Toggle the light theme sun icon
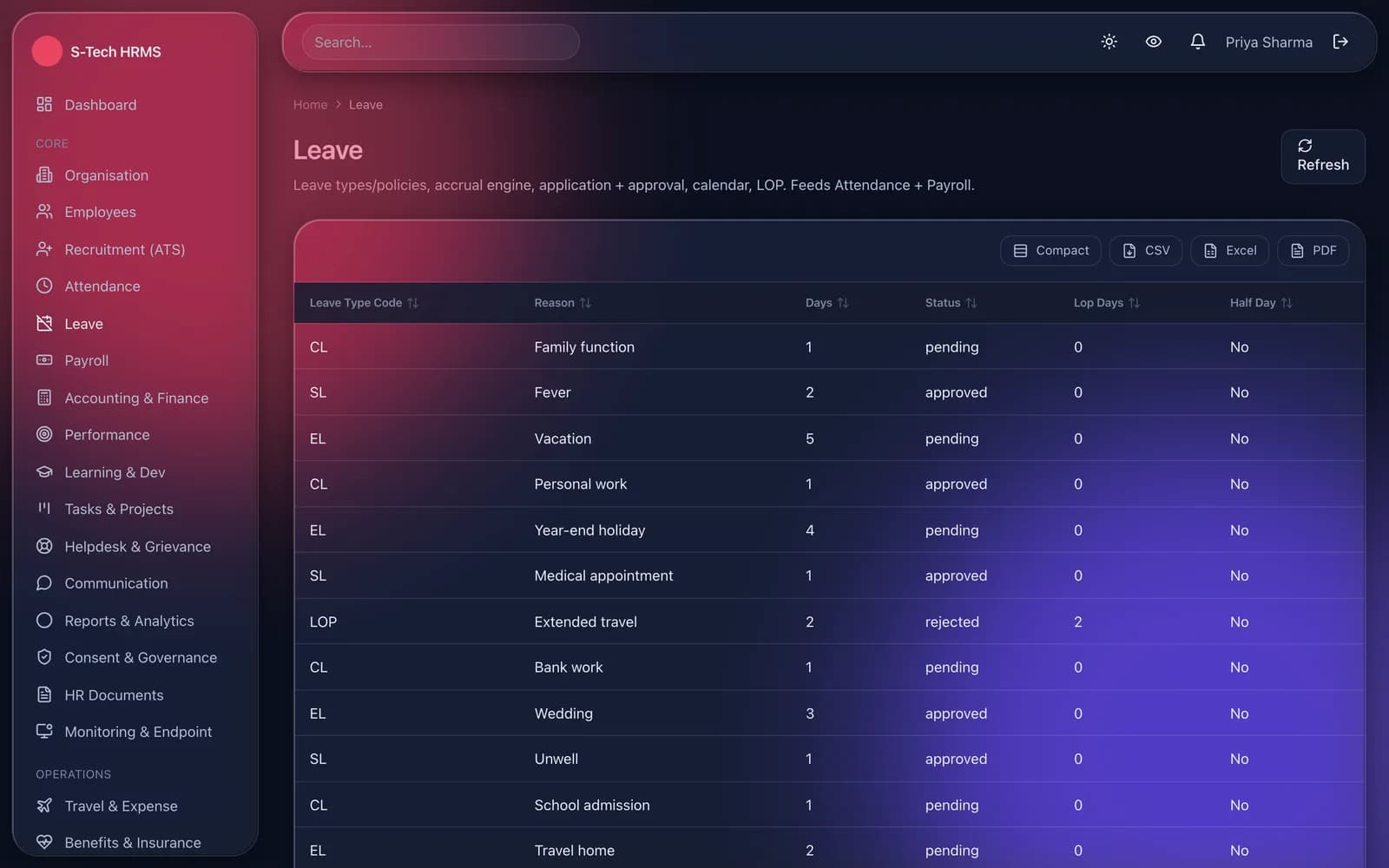Viewport: 1389px width, 868px height. coord(1109,42)
